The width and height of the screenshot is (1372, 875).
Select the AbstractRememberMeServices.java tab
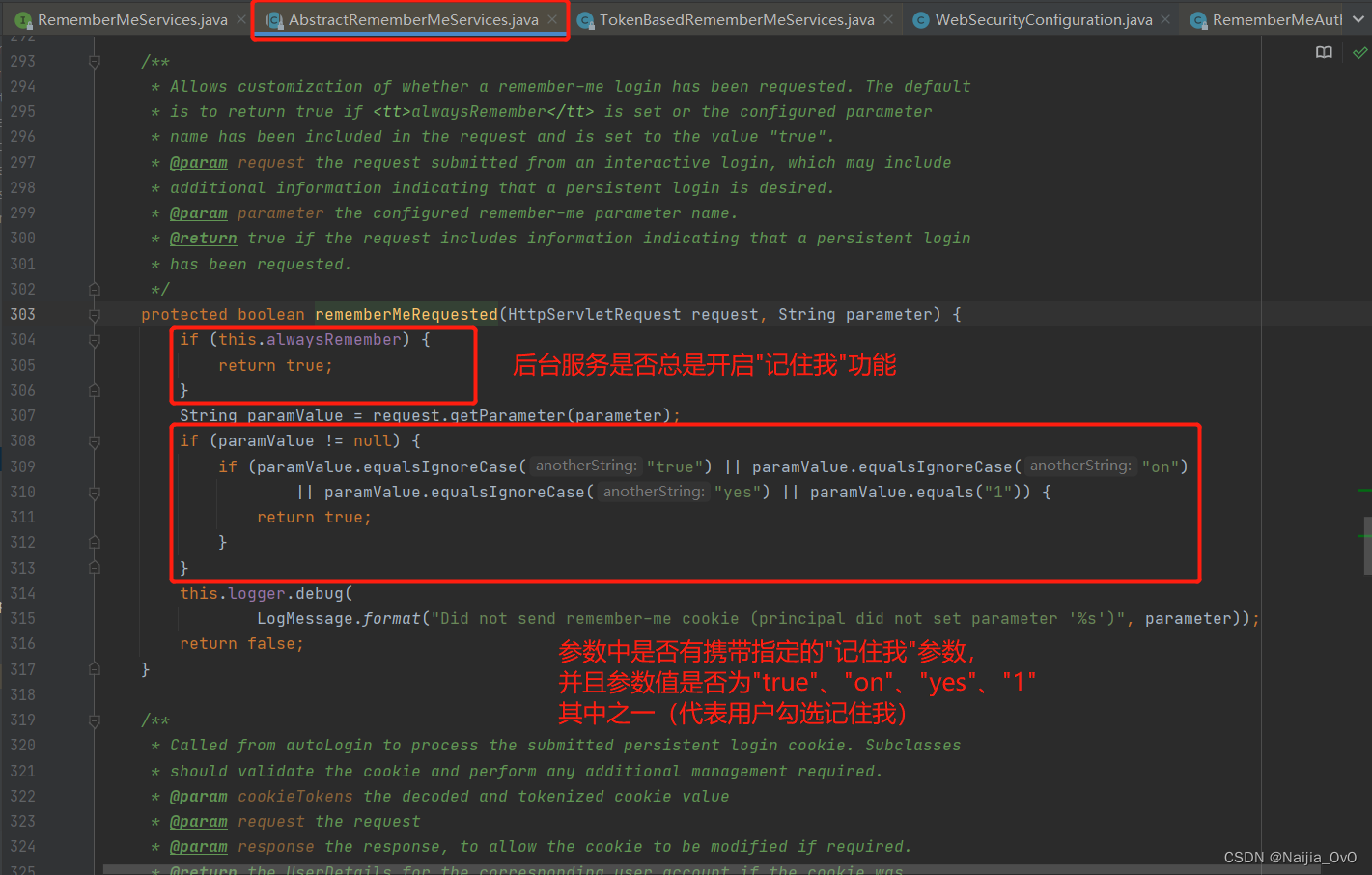point(413,19)
